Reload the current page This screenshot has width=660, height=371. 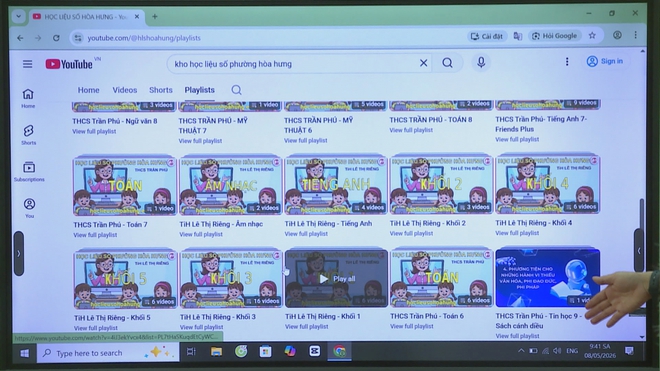[x=56, y=38]
